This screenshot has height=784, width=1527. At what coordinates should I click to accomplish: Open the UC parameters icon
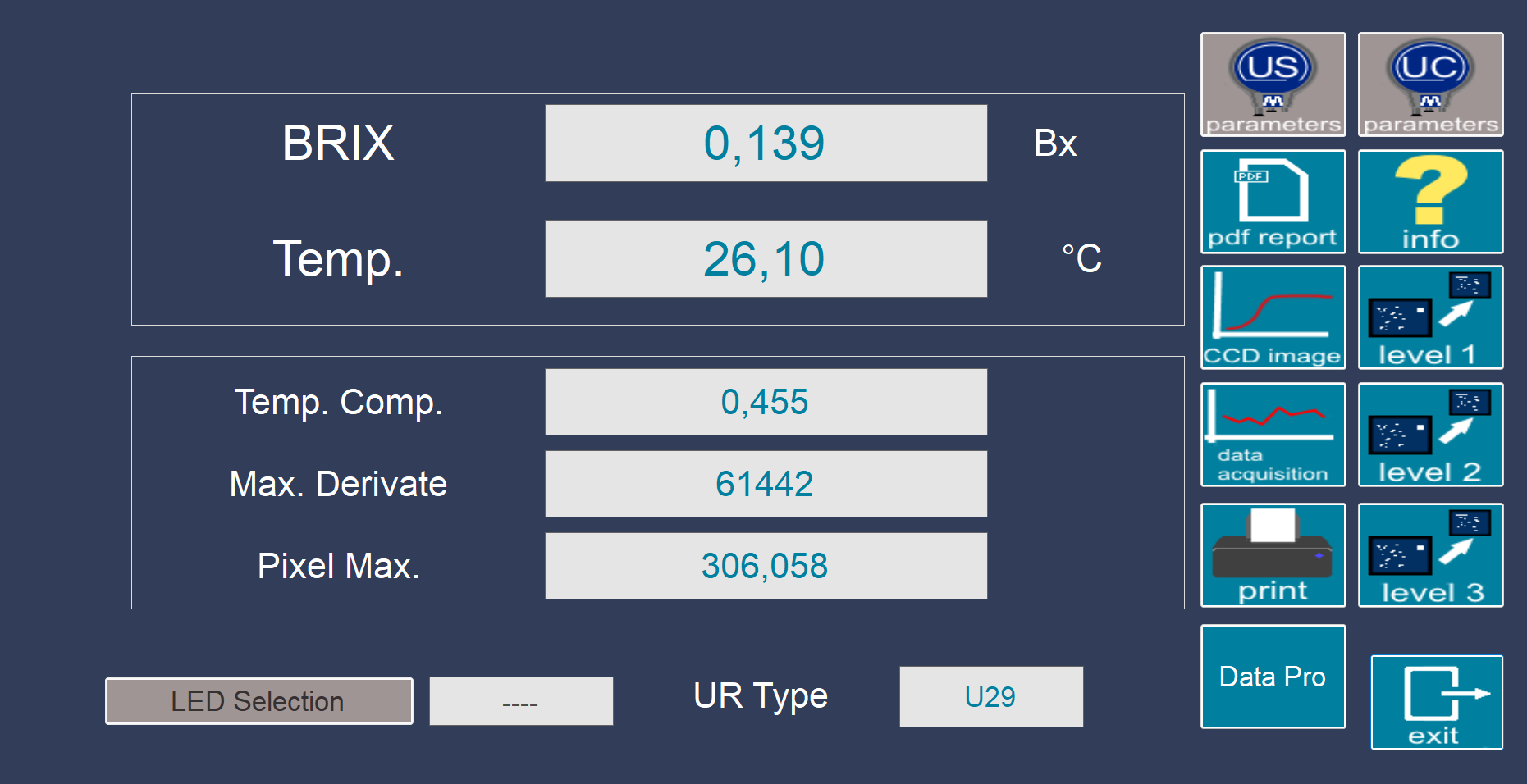tap(1430, 84)
